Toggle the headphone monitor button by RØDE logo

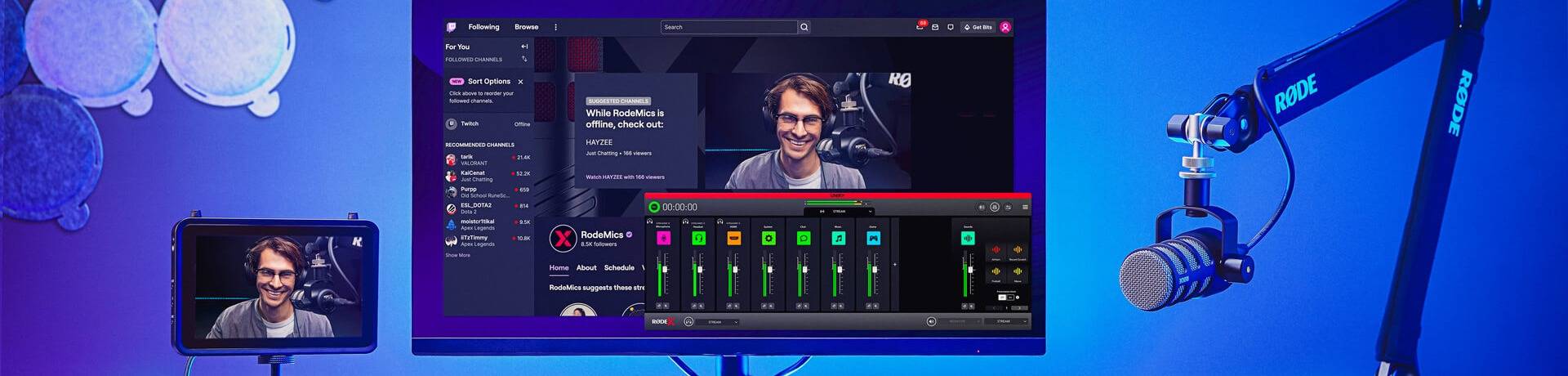pos(688,322)
